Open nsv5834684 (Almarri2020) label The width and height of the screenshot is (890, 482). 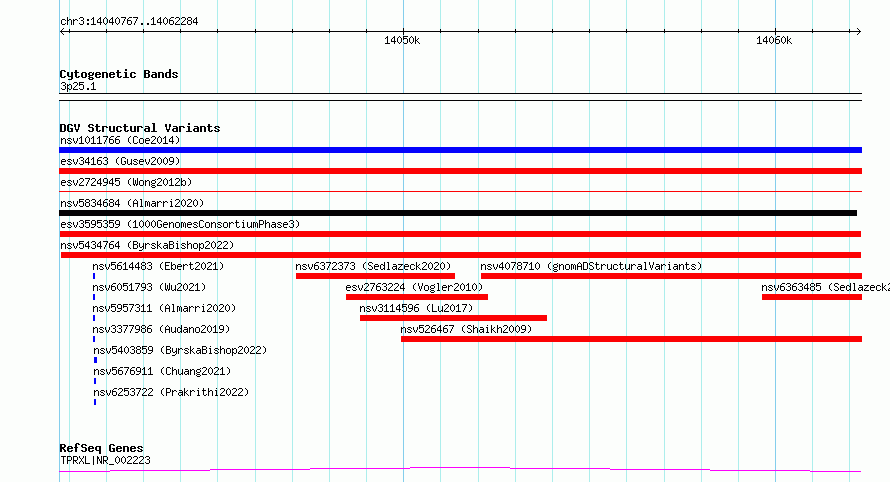[132, 203]
